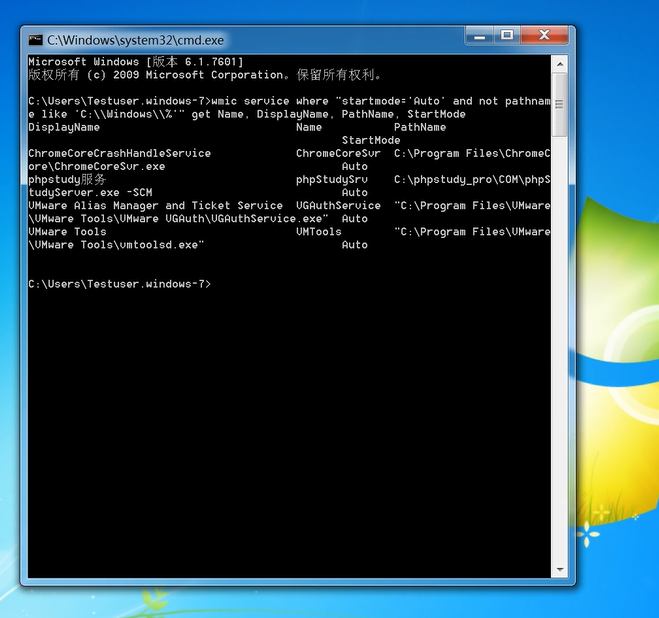Click the console scrollbar down arrow
The height and width of the screenshot is (618, 659).
click(x=559, y=571)
